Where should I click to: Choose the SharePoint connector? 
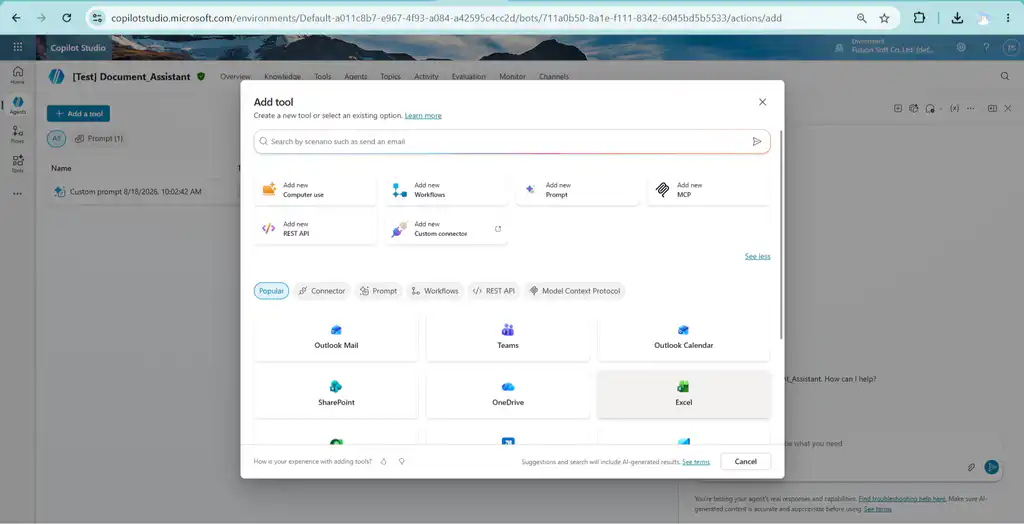(336, 395)
